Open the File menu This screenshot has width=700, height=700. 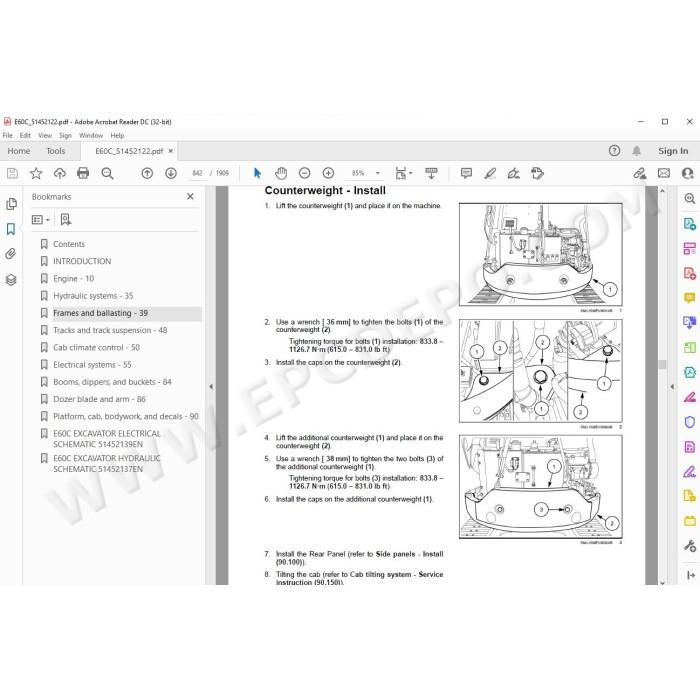tap(8, 135)
